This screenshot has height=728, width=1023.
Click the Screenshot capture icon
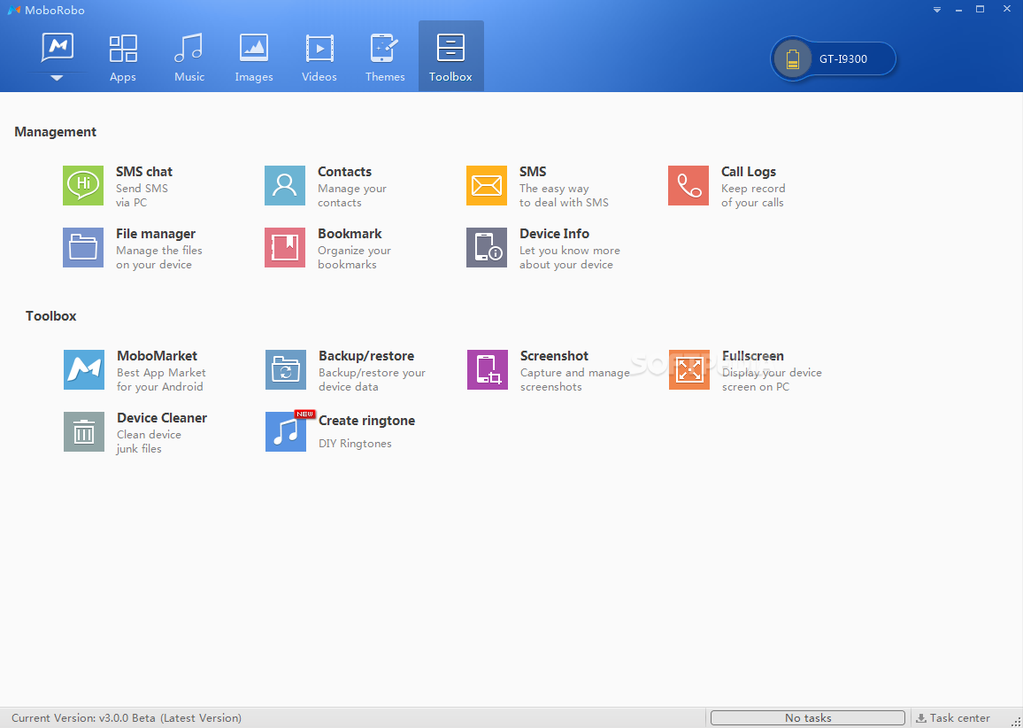point(487,370)
